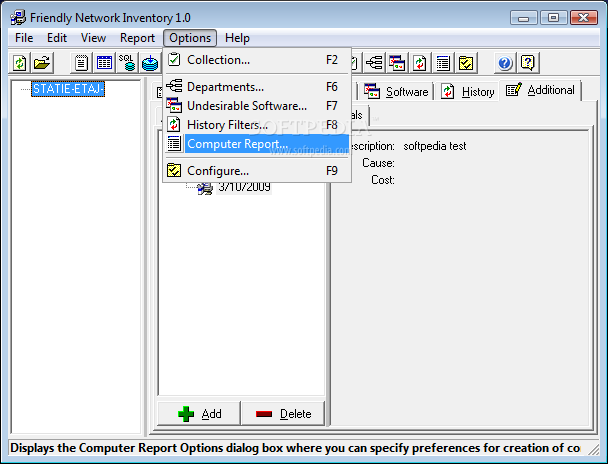Choose Configure from the Options menu
This screenshot has width=608, height=464.
click(x=257, y=171)
